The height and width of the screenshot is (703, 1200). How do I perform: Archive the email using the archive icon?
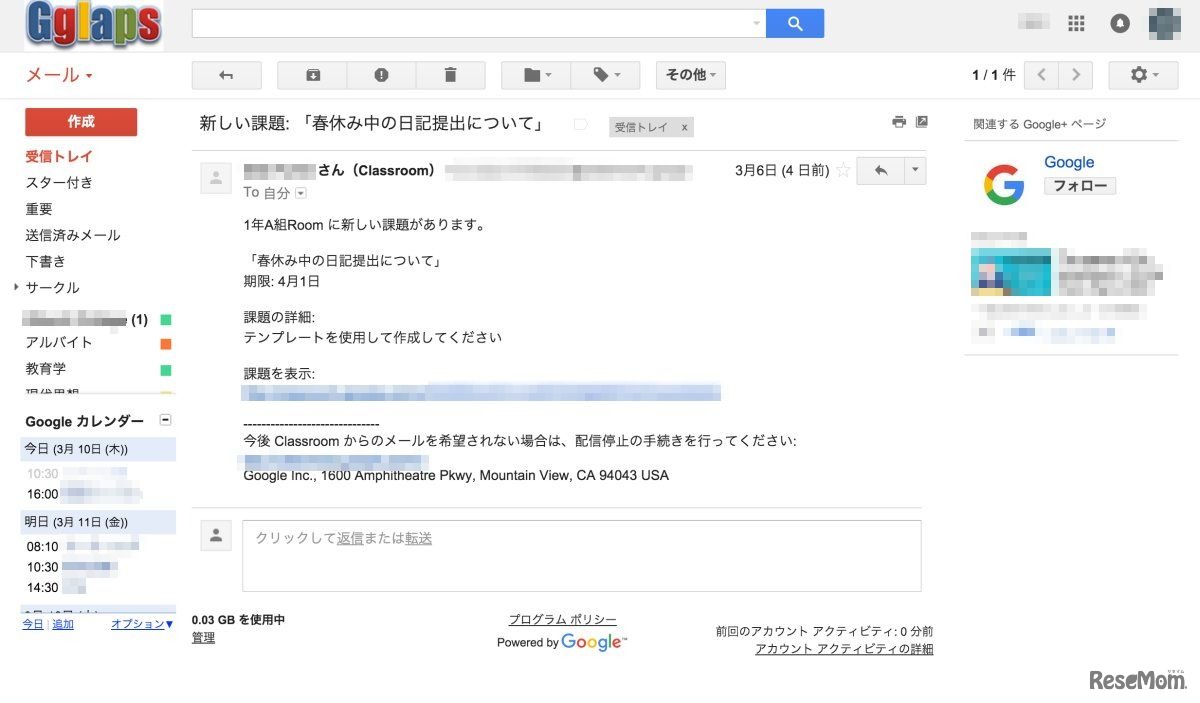(311, 74)
